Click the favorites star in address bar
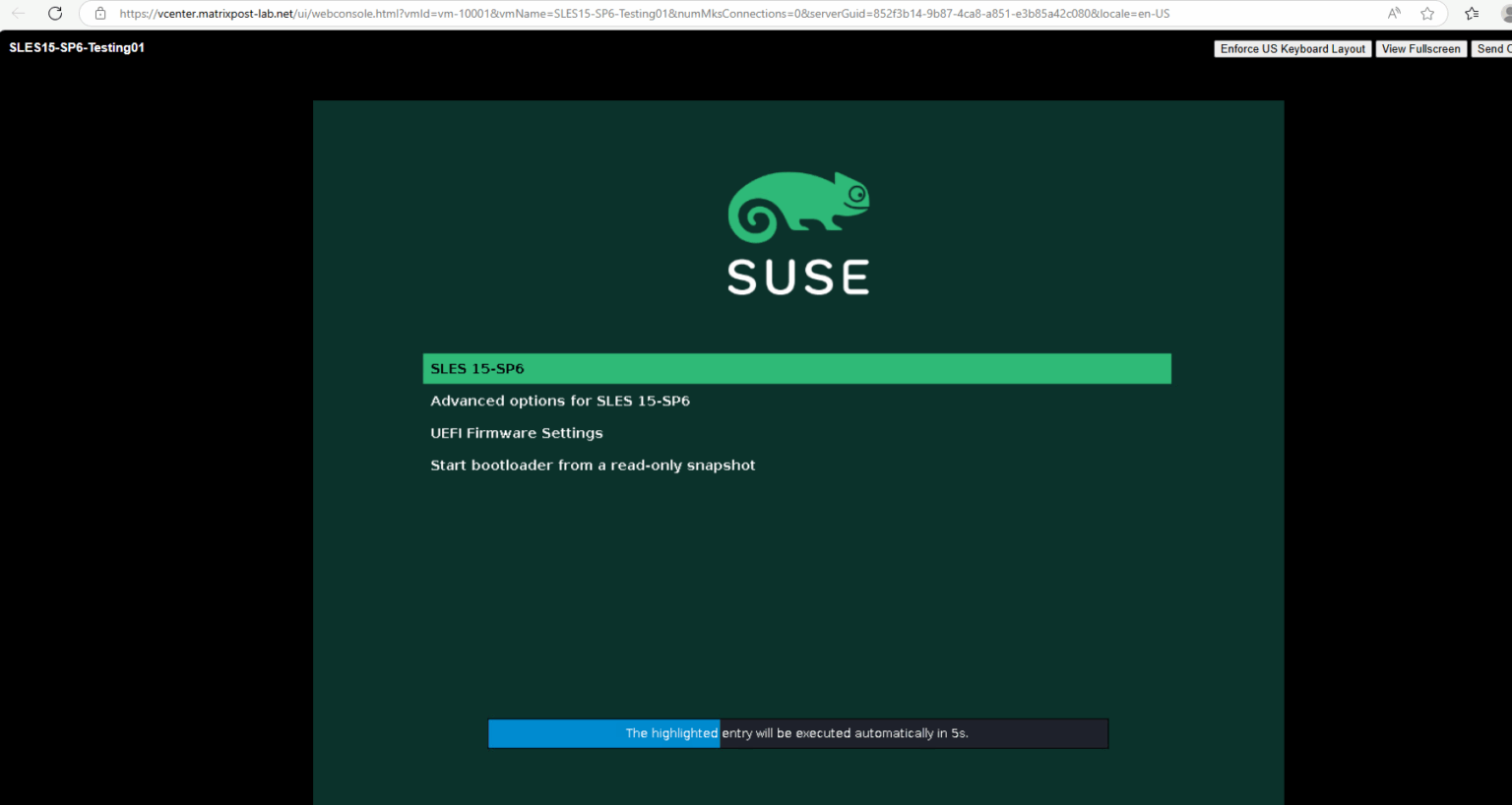The height and width of the screenshot is (805, 1512). coord(1426,14)
